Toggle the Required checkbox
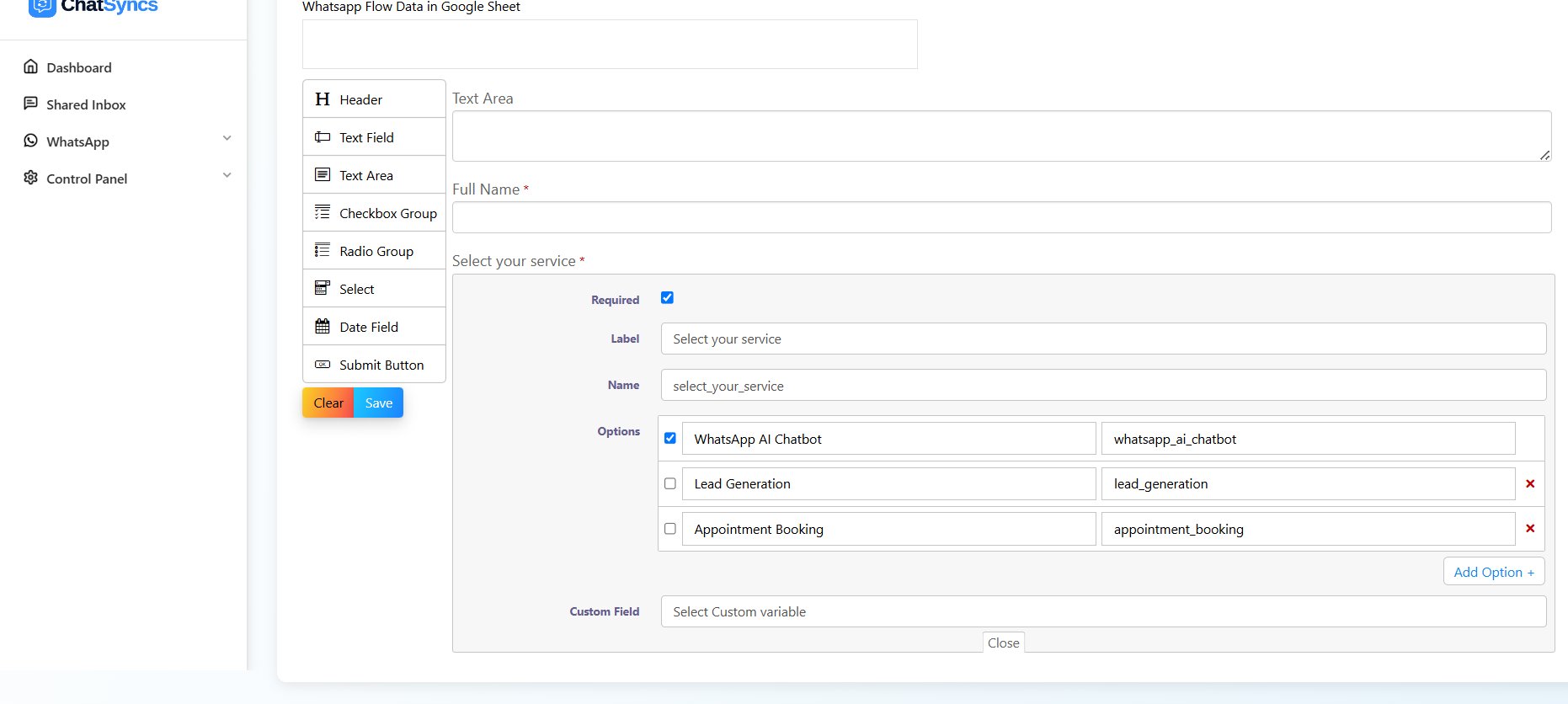 coord(667,297)
